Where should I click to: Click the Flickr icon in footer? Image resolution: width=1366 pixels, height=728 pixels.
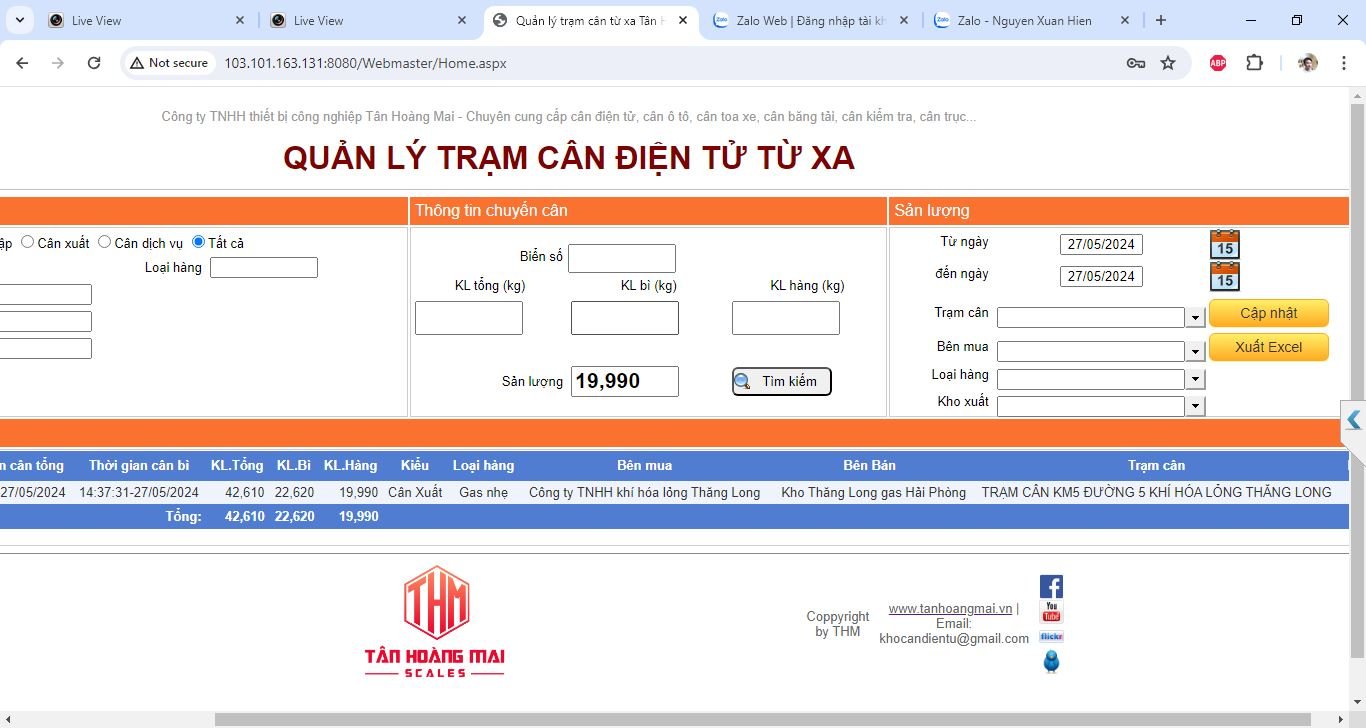(x=1051, y=637)
